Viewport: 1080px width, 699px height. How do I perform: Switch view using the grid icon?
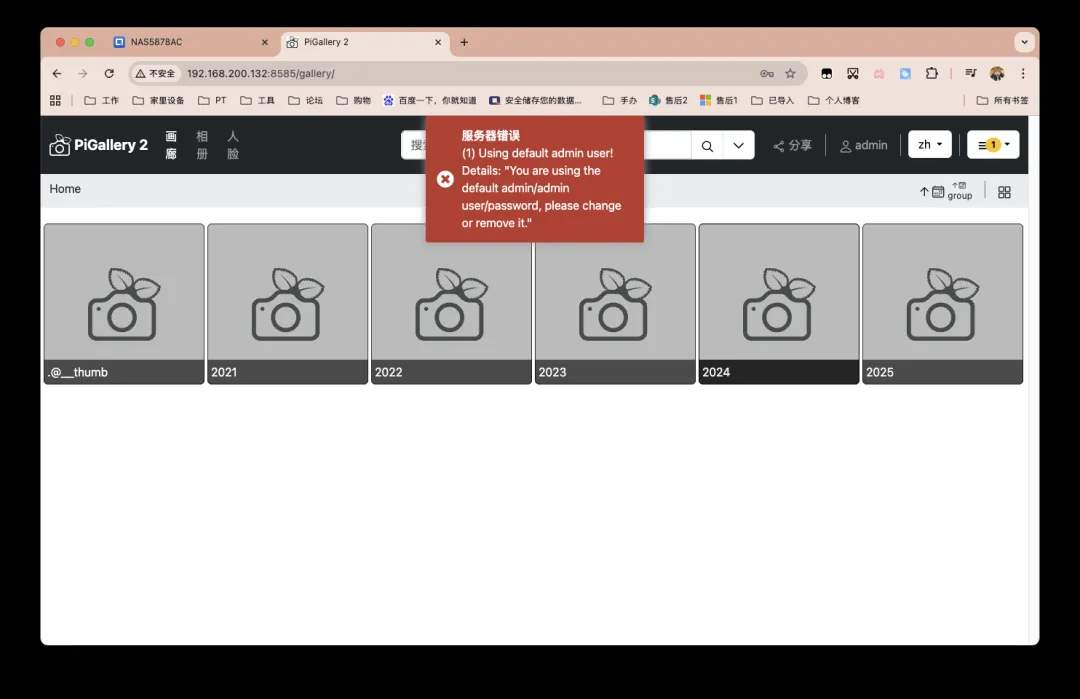click(x=1005, y=192)
